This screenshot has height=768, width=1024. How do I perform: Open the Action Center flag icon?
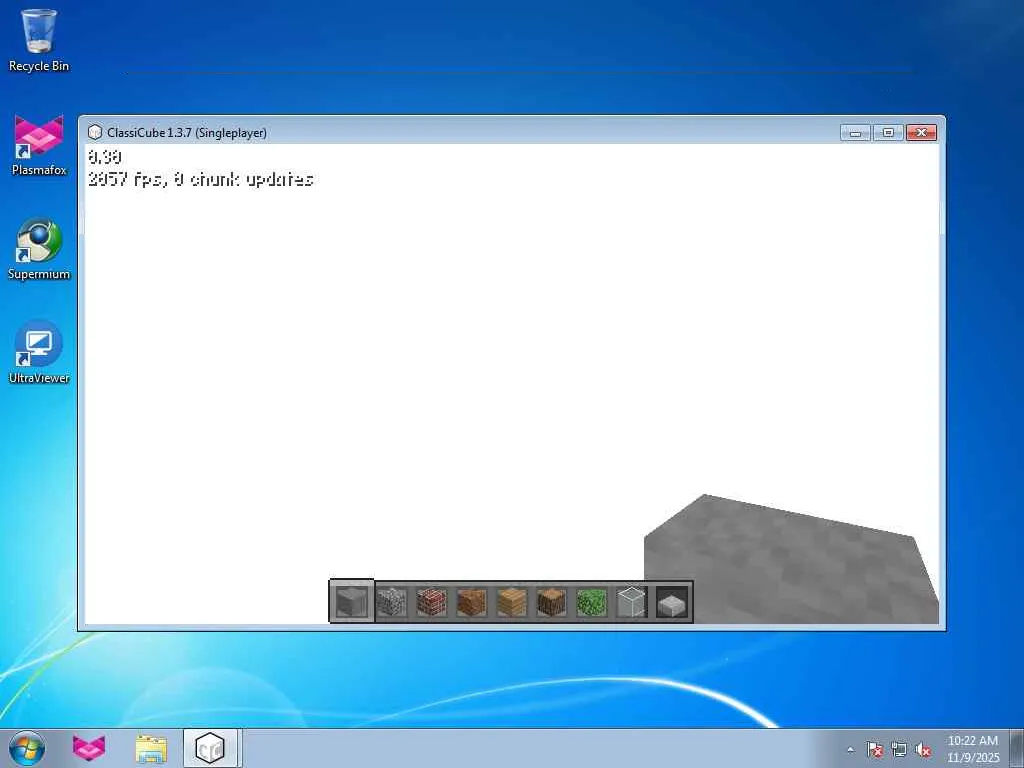click(874, 749)
